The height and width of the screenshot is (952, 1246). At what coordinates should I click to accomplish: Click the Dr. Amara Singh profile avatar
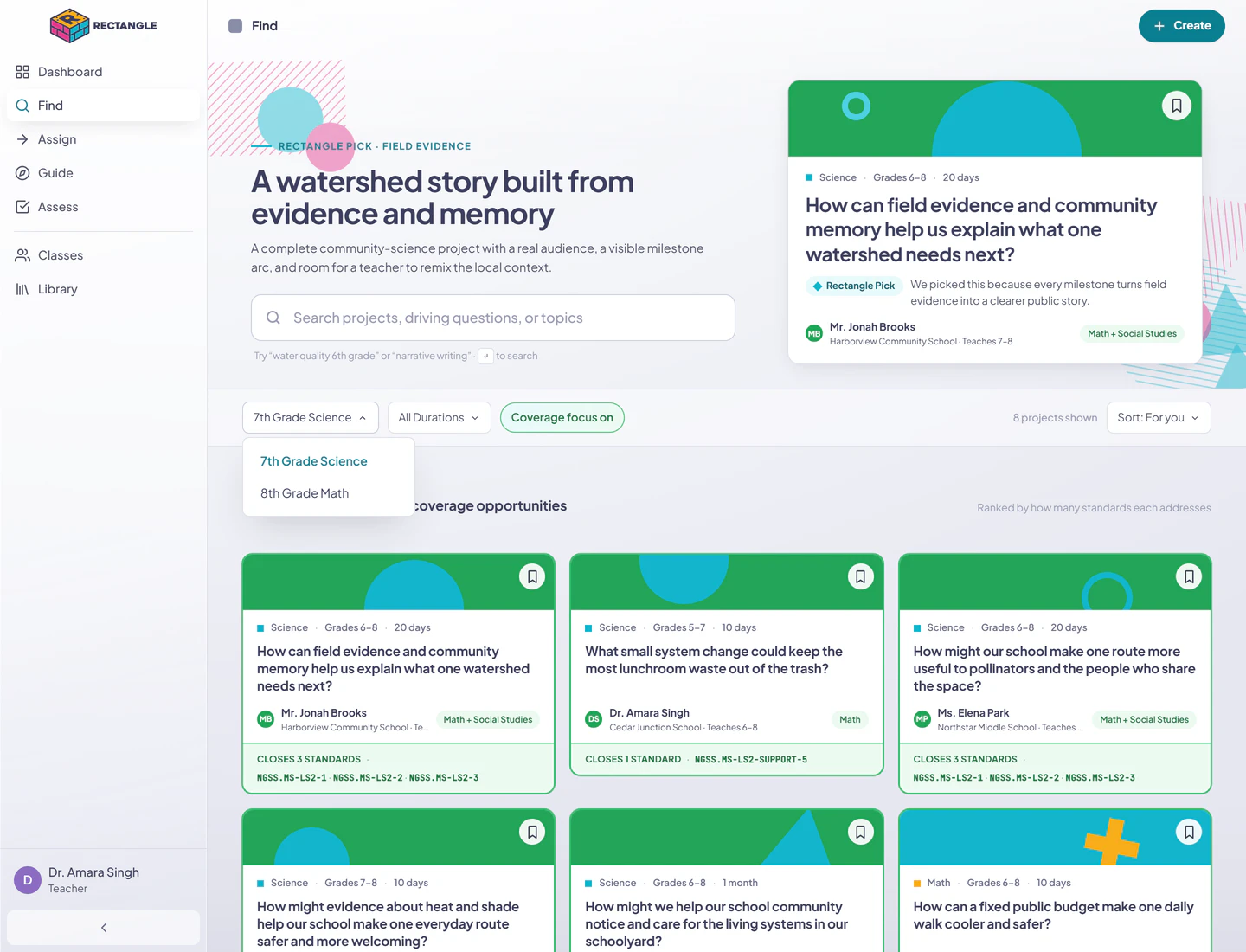tap(28, 880)
